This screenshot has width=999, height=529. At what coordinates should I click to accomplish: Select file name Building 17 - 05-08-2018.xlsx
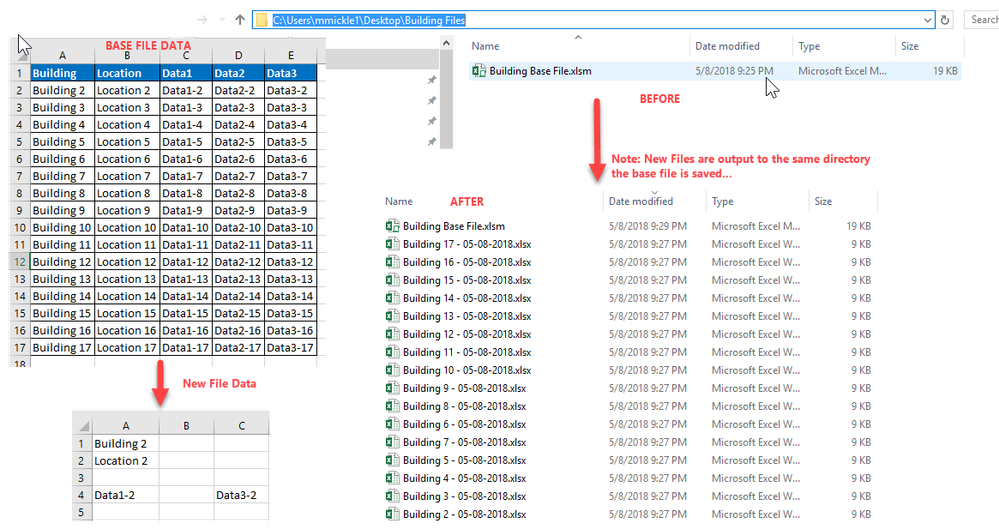pyautogui.click(x=467, y=244)
